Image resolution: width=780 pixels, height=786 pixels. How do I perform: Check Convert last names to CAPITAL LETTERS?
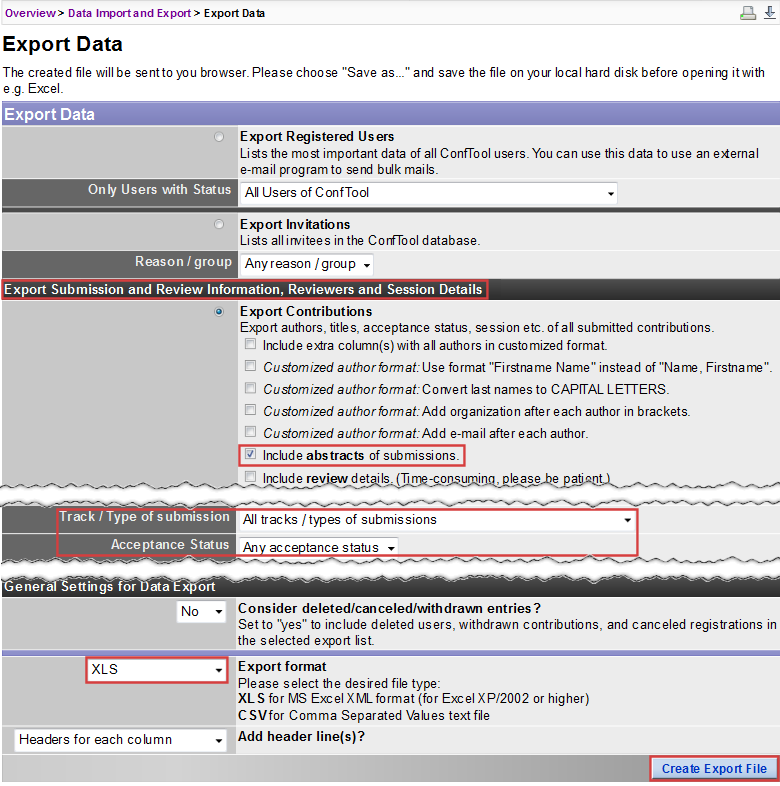251,389
